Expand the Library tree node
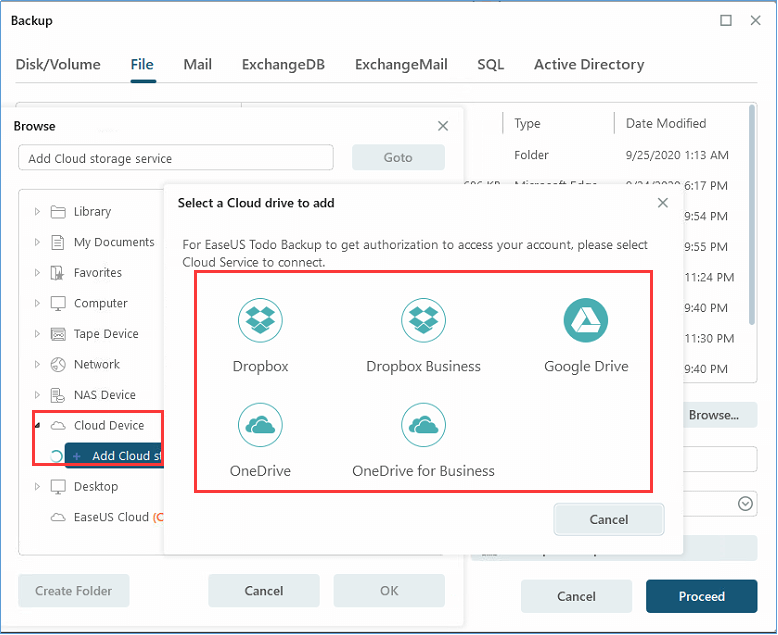The image size is (778, 635). point(37,212)
